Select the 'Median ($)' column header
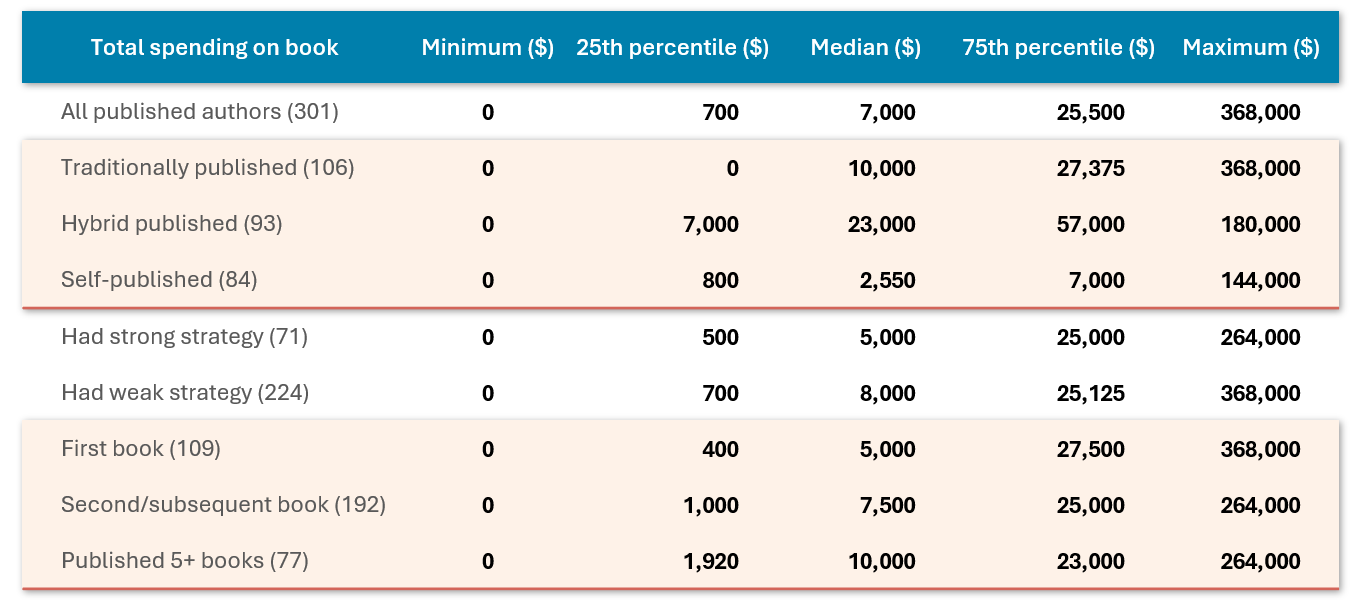Viewport: 1352px width, 607px height. 865,47
